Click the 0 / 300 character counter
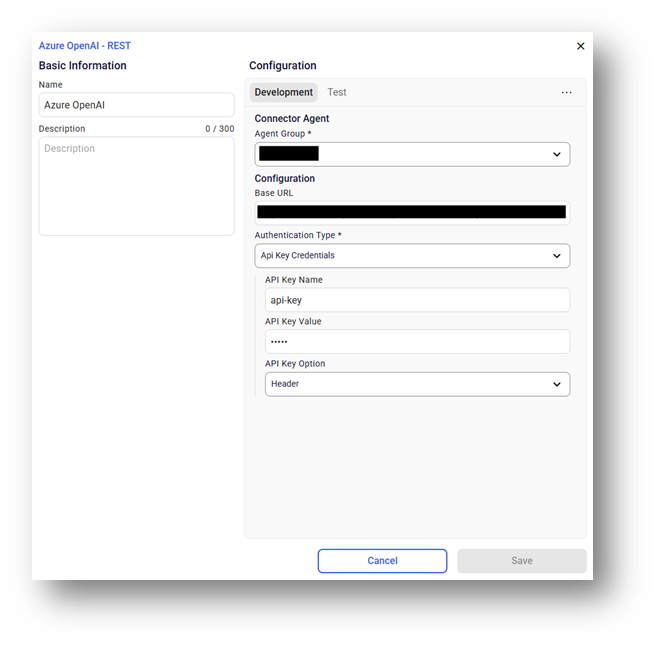658x645 pixels. pyautogui.click(x=219, y=129)
